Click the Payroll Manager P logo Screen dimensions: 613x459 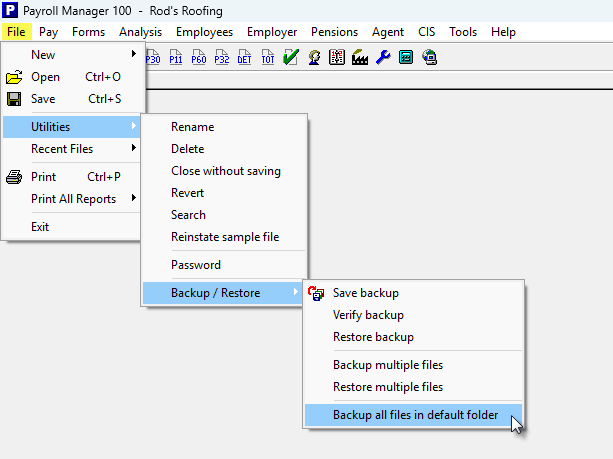(x=10, y=10)
